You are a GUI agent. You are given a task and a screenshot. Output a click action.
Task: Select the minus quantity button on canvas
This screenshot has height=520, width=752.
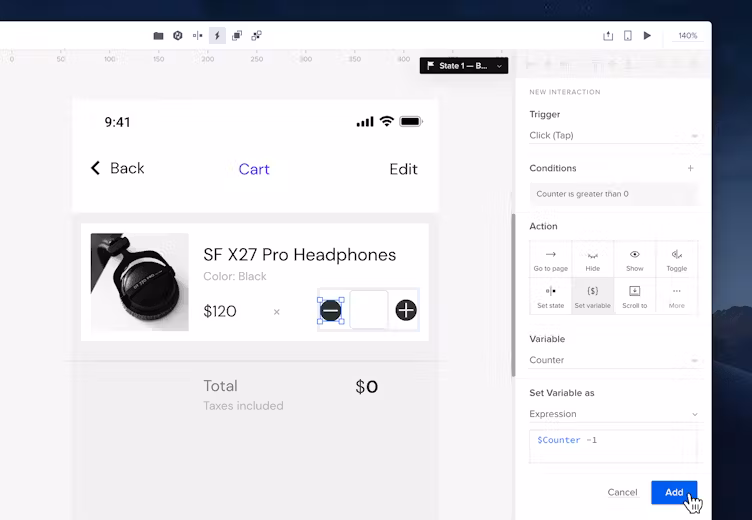tap(331, 310)
